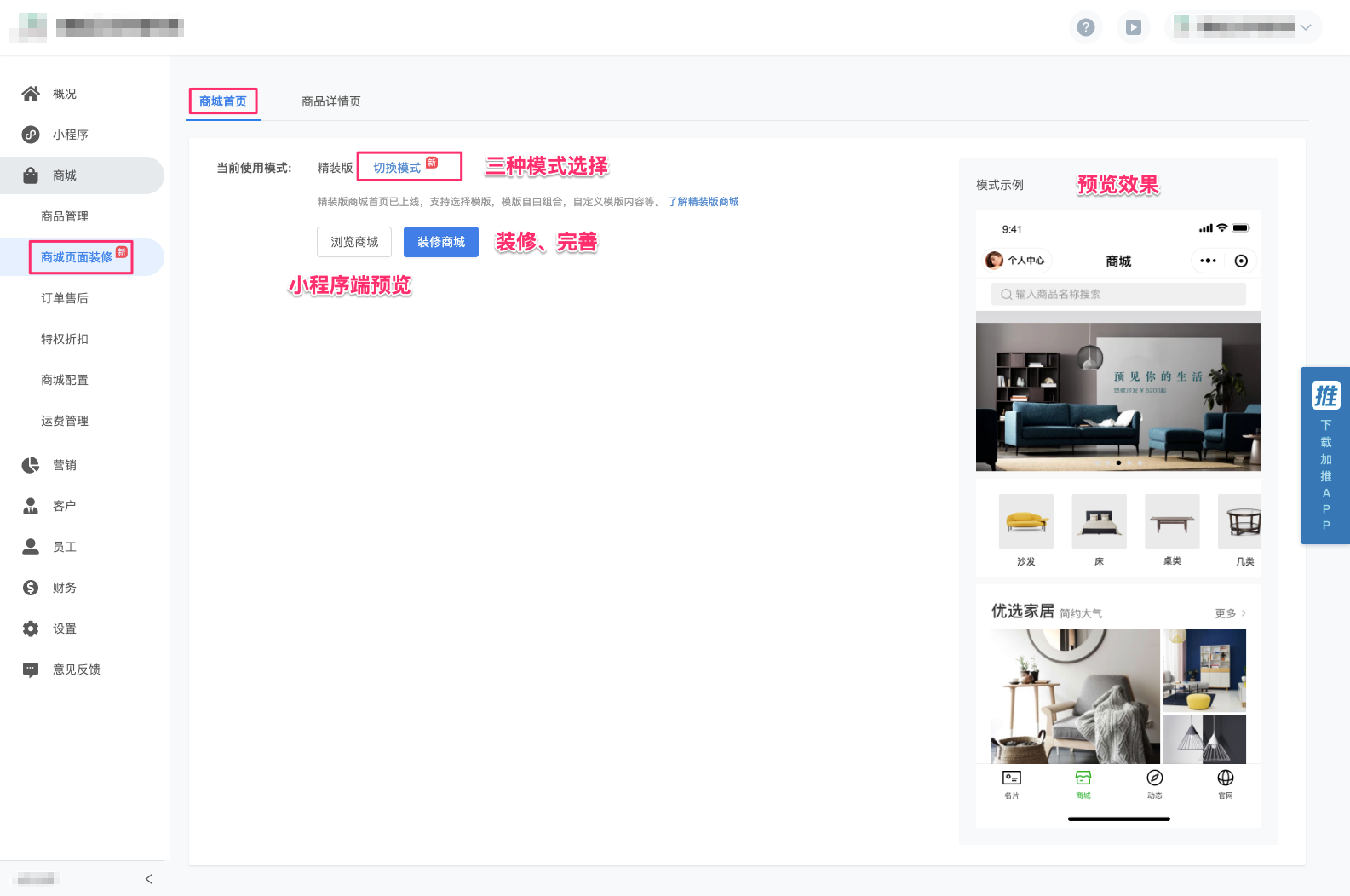Switch to the 商城首页 tab
Viewport: 1350px width, 896px height.
(x=223, y=101)
